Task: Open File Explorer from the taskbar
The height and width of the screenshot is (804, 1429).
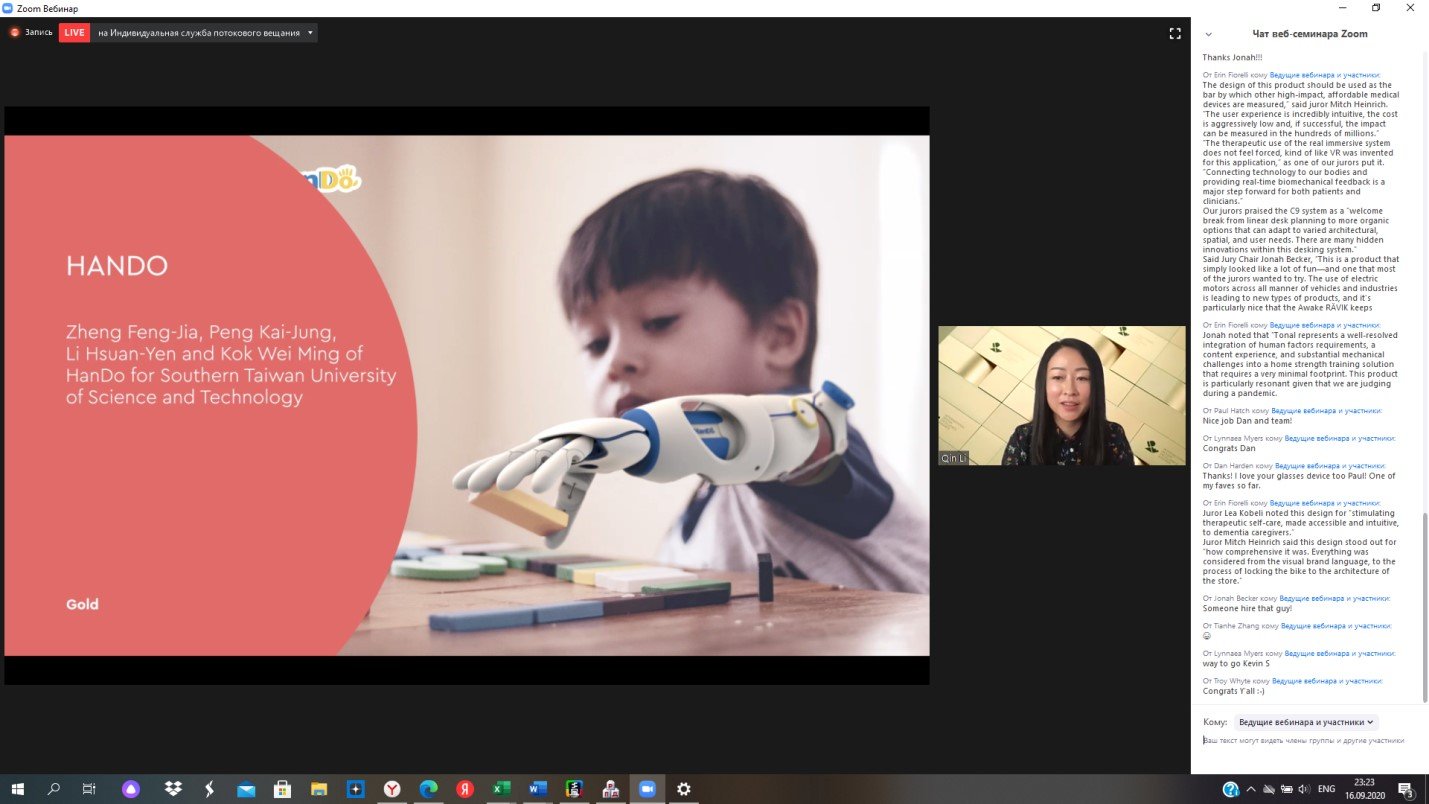Action: [x=319, y=789]
